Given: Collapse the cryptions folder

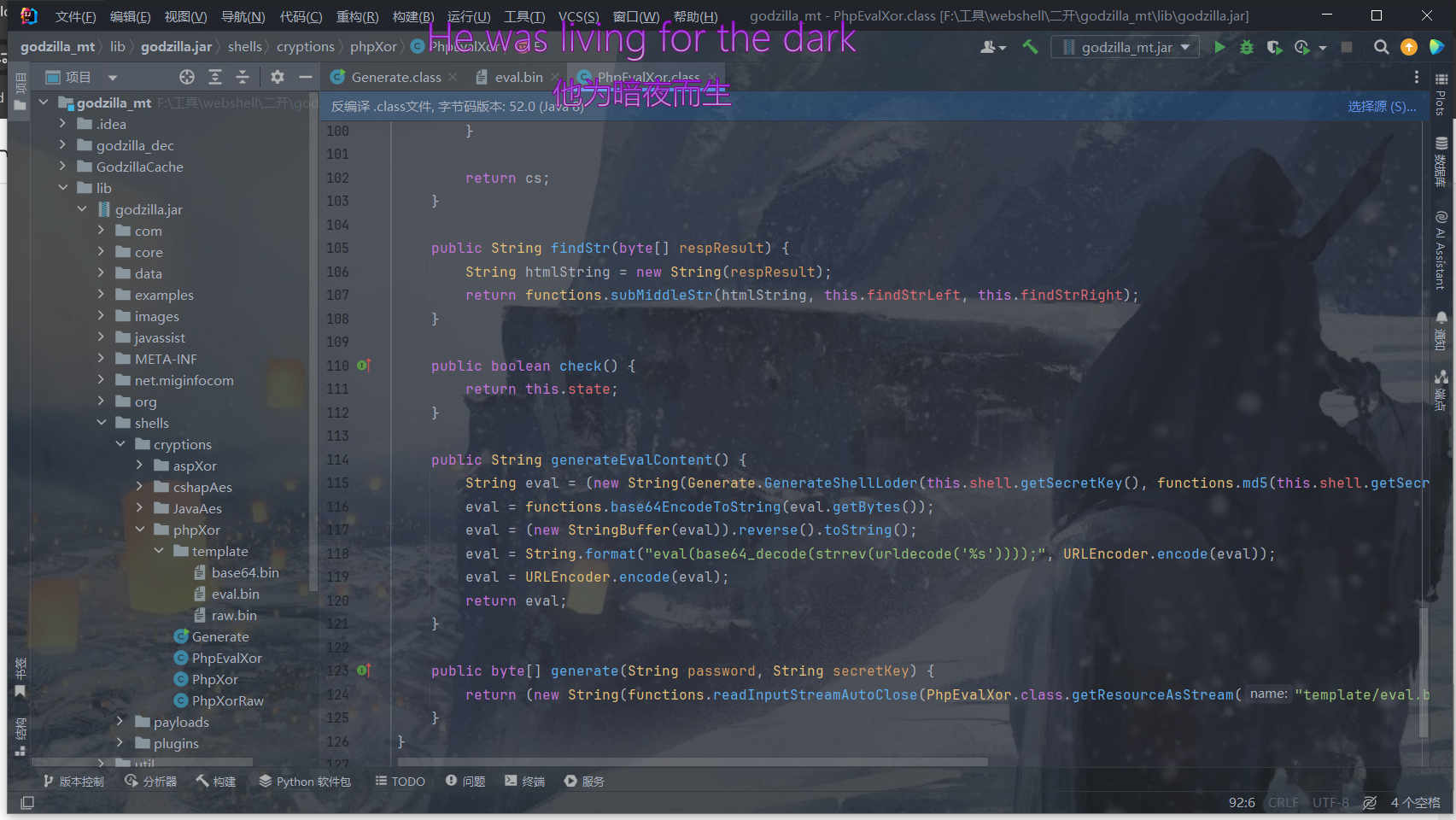Looking at the screenshot, I should 120,444.
